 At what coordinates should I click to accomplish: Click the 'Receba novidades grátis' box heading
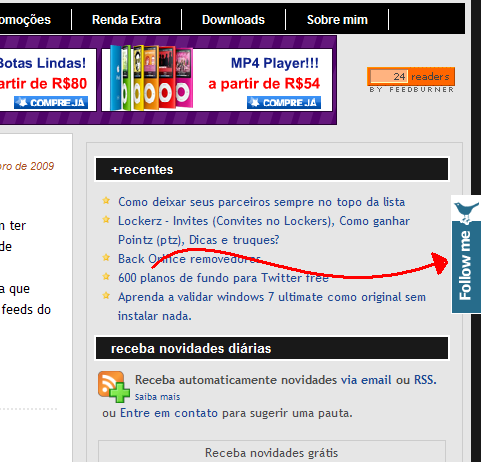[x=271, y=453]
